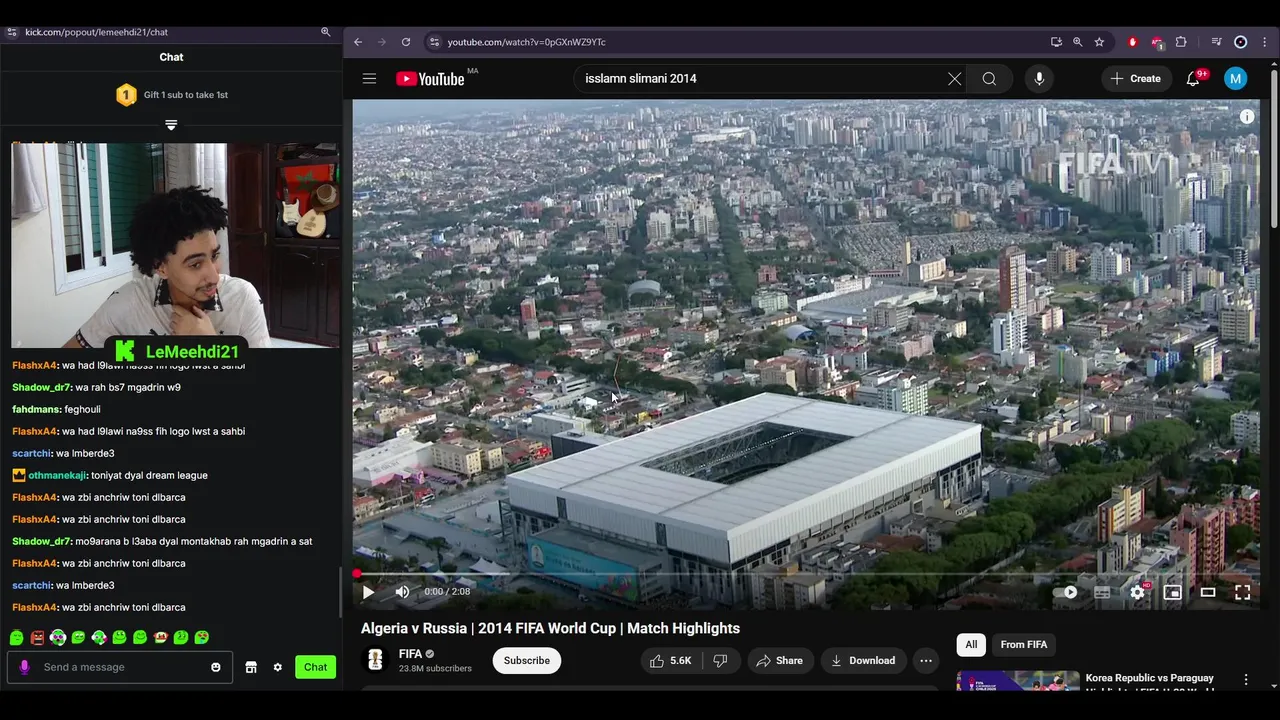The width and height of the screenshot is (1280, 720).
Task: Click the YouTube search input field
Action: point(760,79)
